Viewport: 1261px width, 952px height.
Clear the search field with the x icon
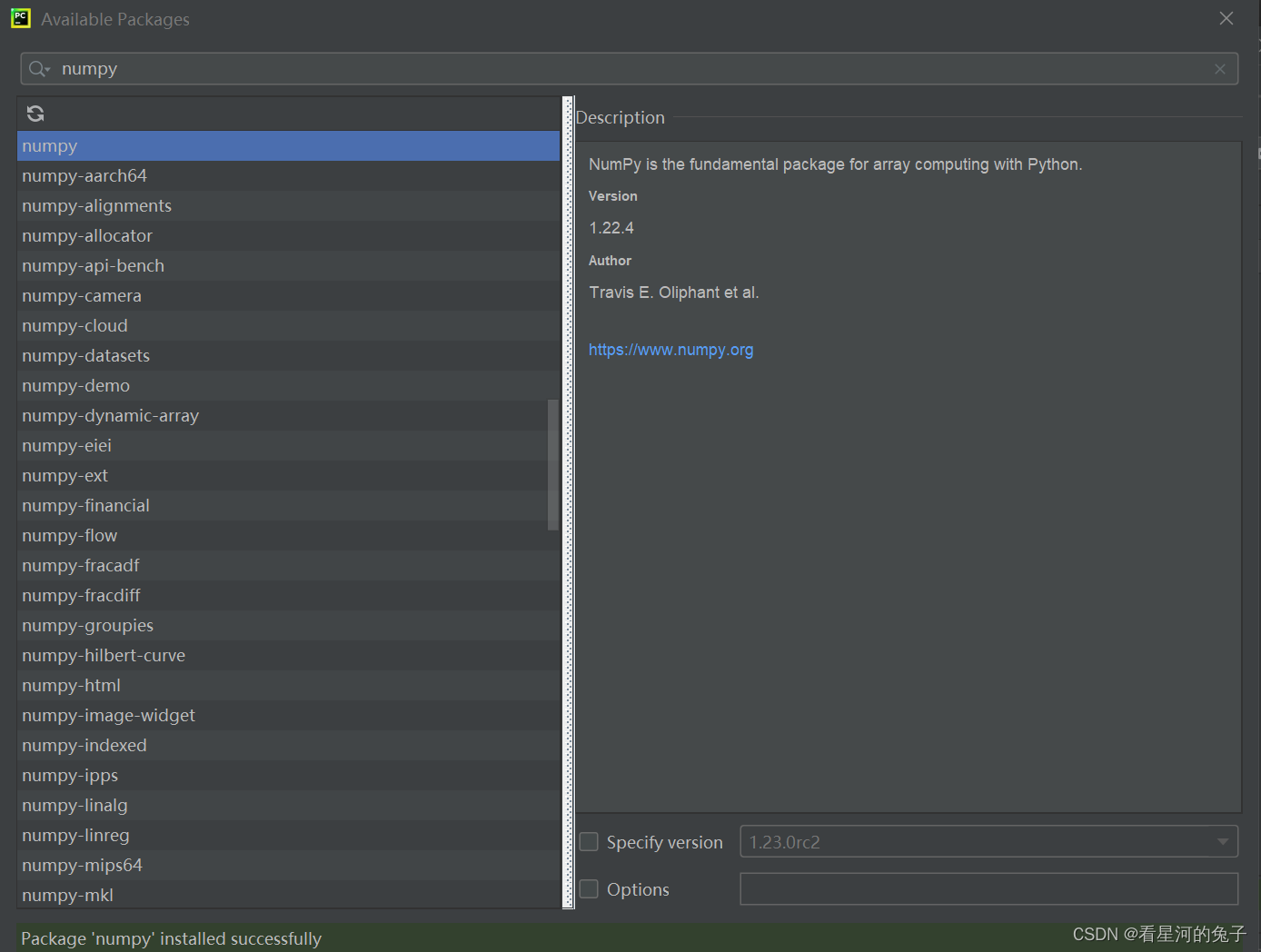[1220, 69]
